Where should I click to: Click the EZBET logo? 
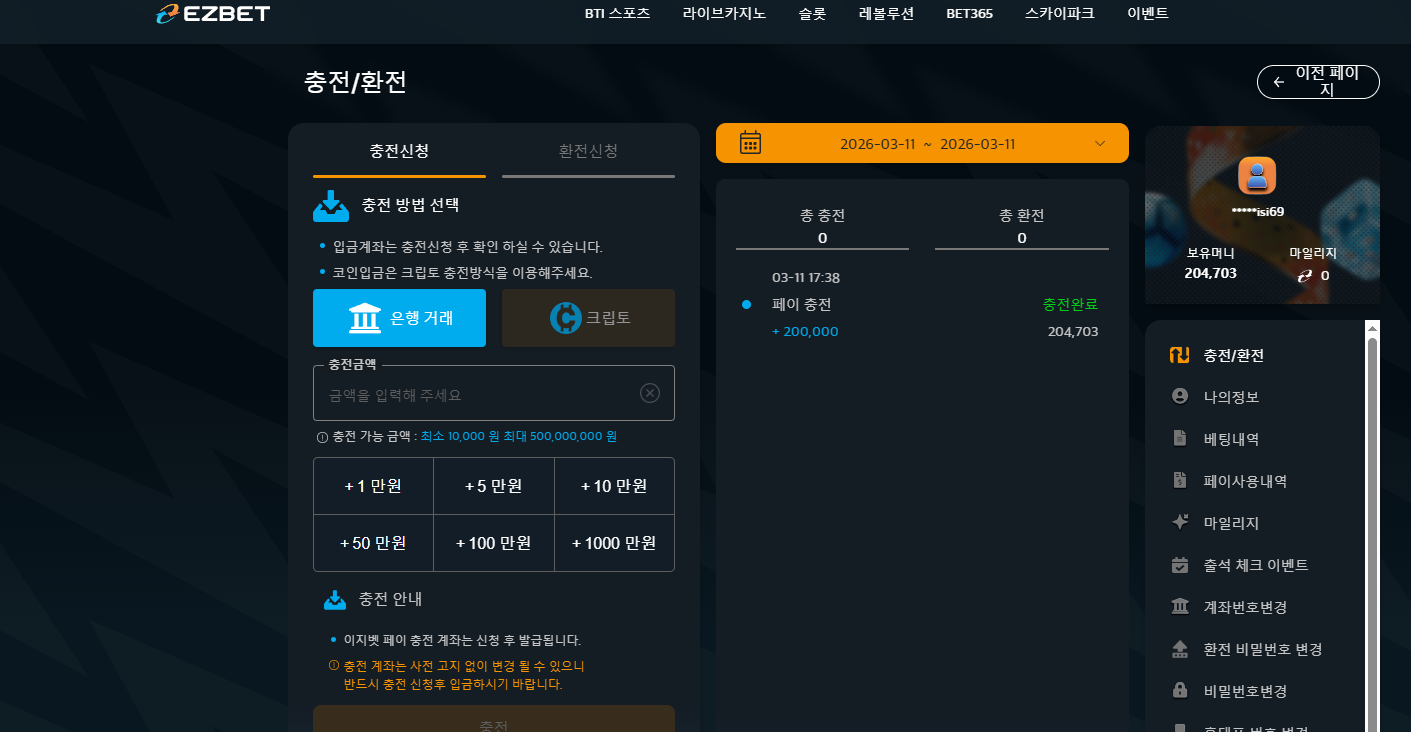(x=213, y=14)
